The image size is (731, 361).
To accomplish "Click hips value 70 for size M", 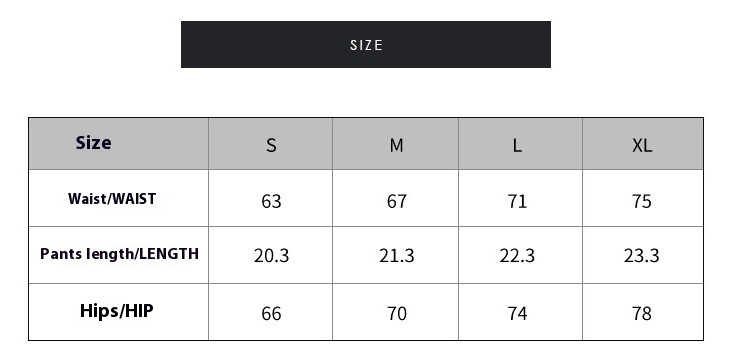I will click(397, 313).
